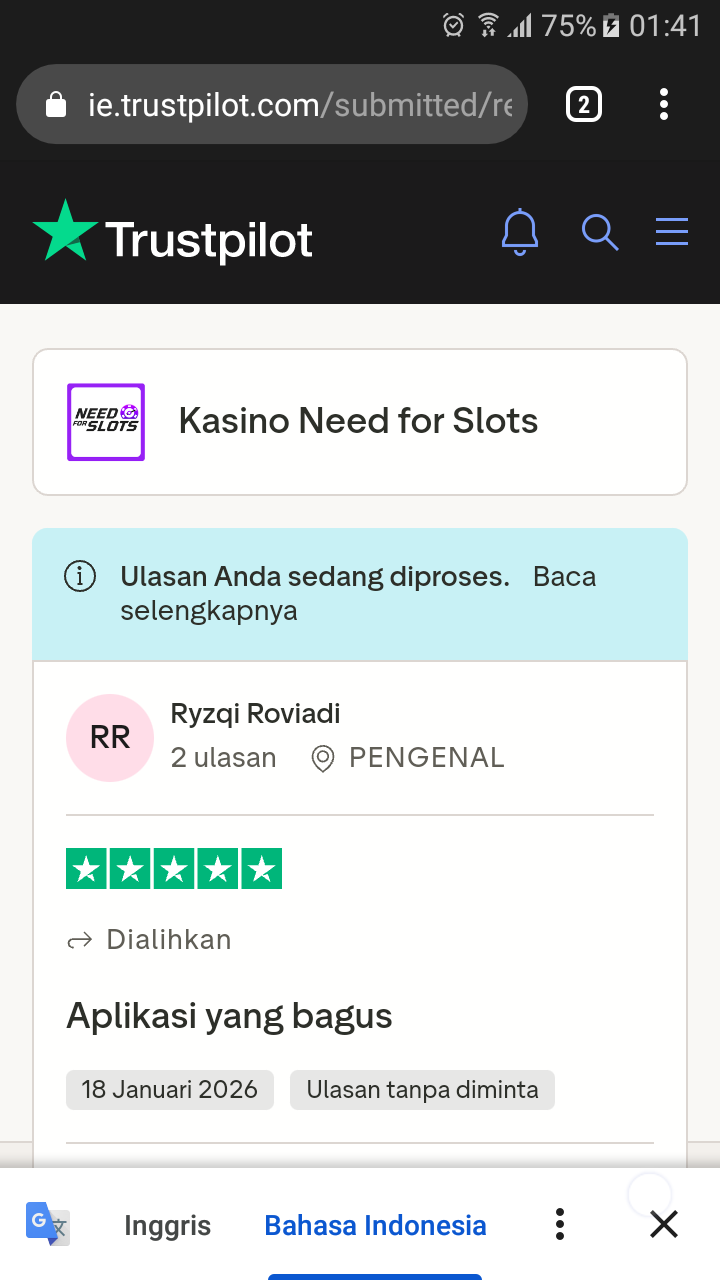The width and height of the screenshot is (720, 1280).
Task: Tap the Google Translate icon
Action: point(47,1224)
